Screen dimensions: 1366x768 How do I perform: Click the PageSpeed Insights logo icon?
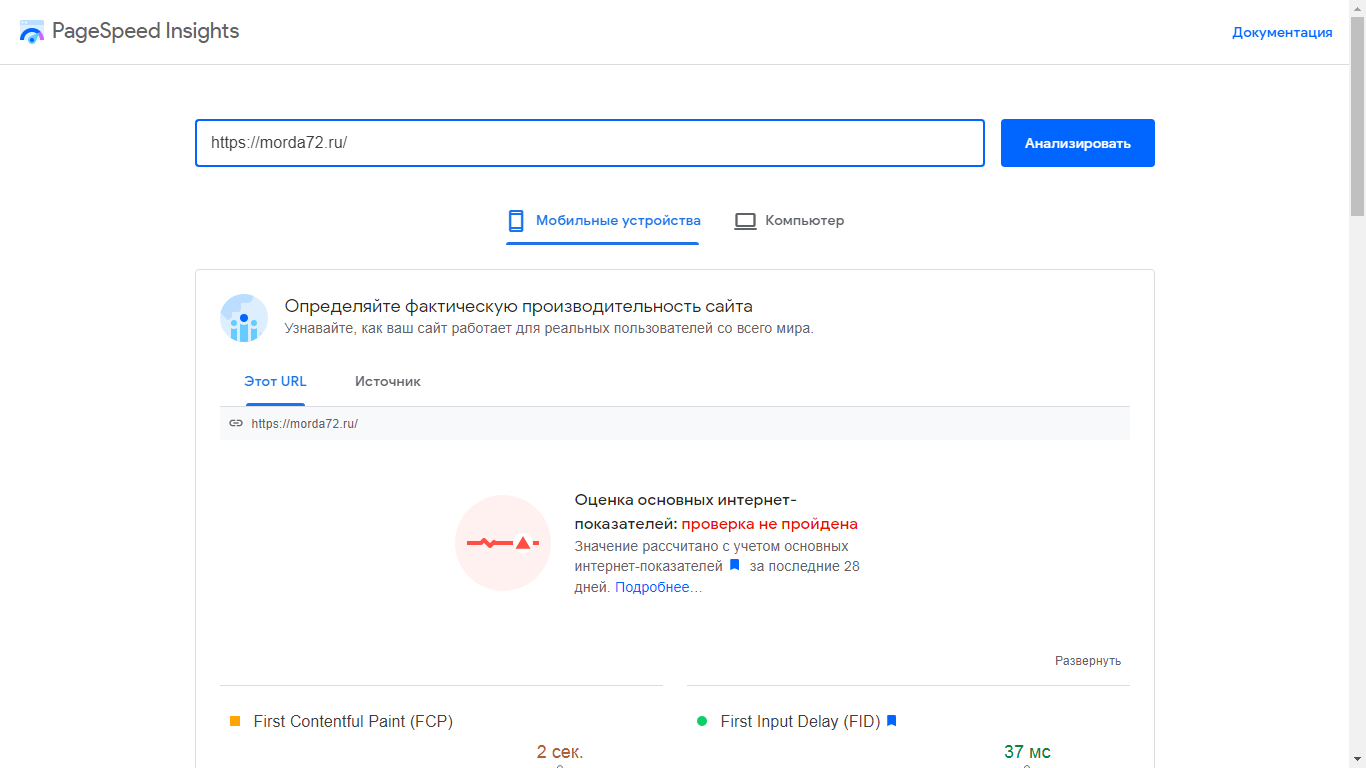[x=32, y=31]
